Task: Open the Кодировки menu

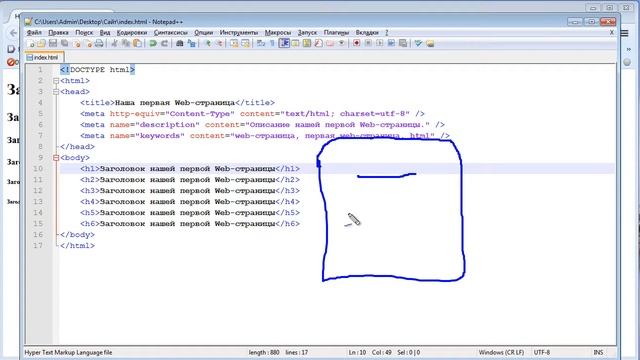Action: click(132, 32)
